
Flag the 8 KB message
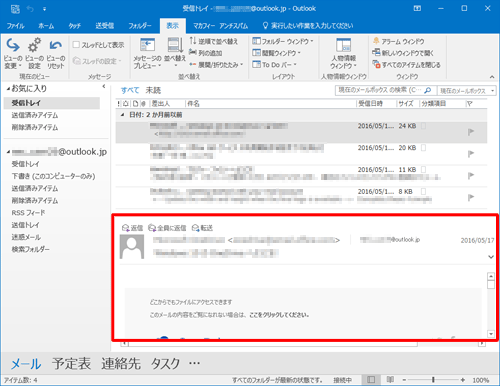click(x=471, y=197)
